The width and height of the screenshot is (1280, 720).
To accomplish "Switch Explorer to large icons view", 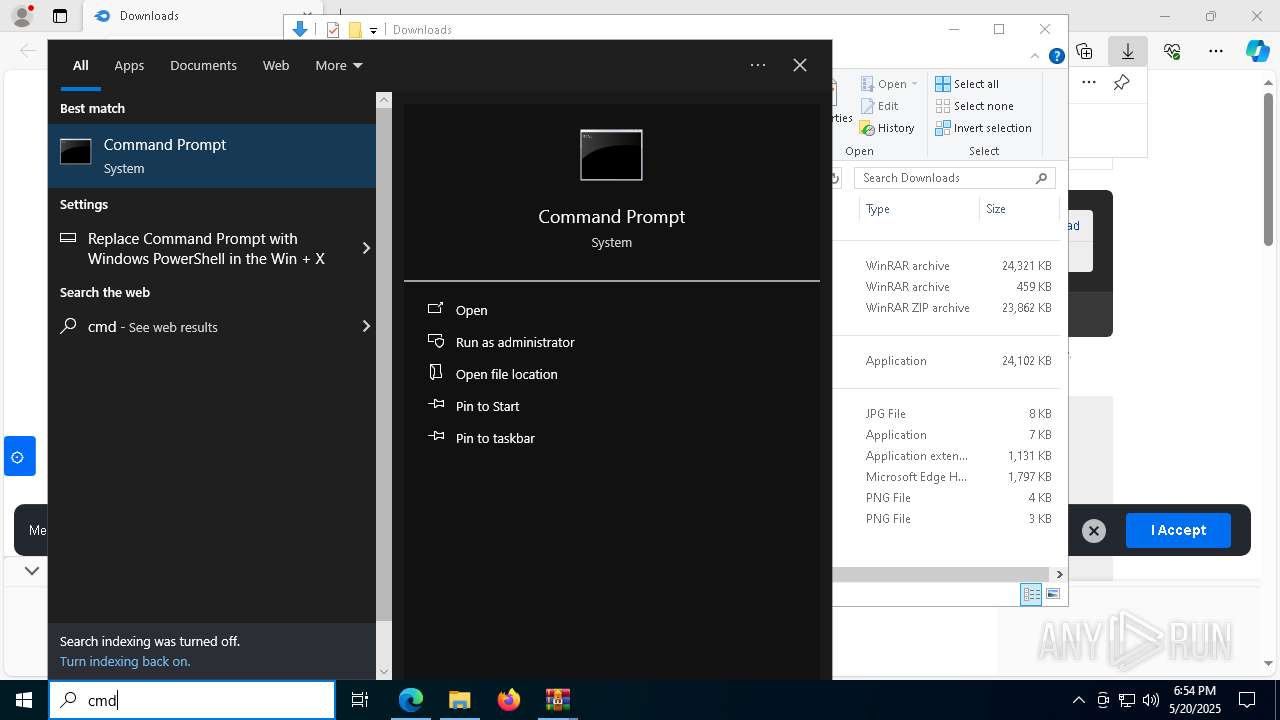I will [x=1052, y=594].
